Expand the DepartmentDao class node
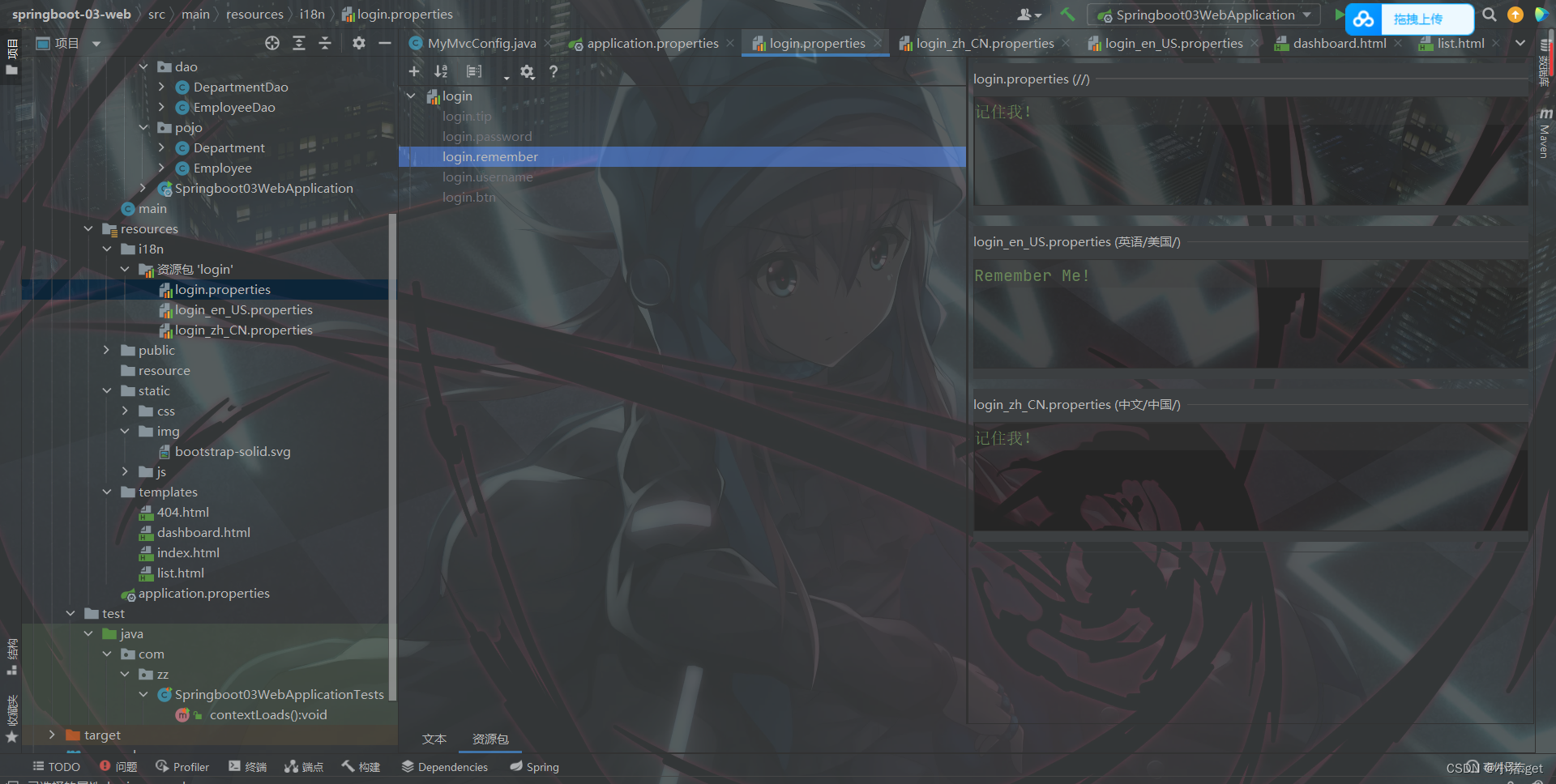 161,87
